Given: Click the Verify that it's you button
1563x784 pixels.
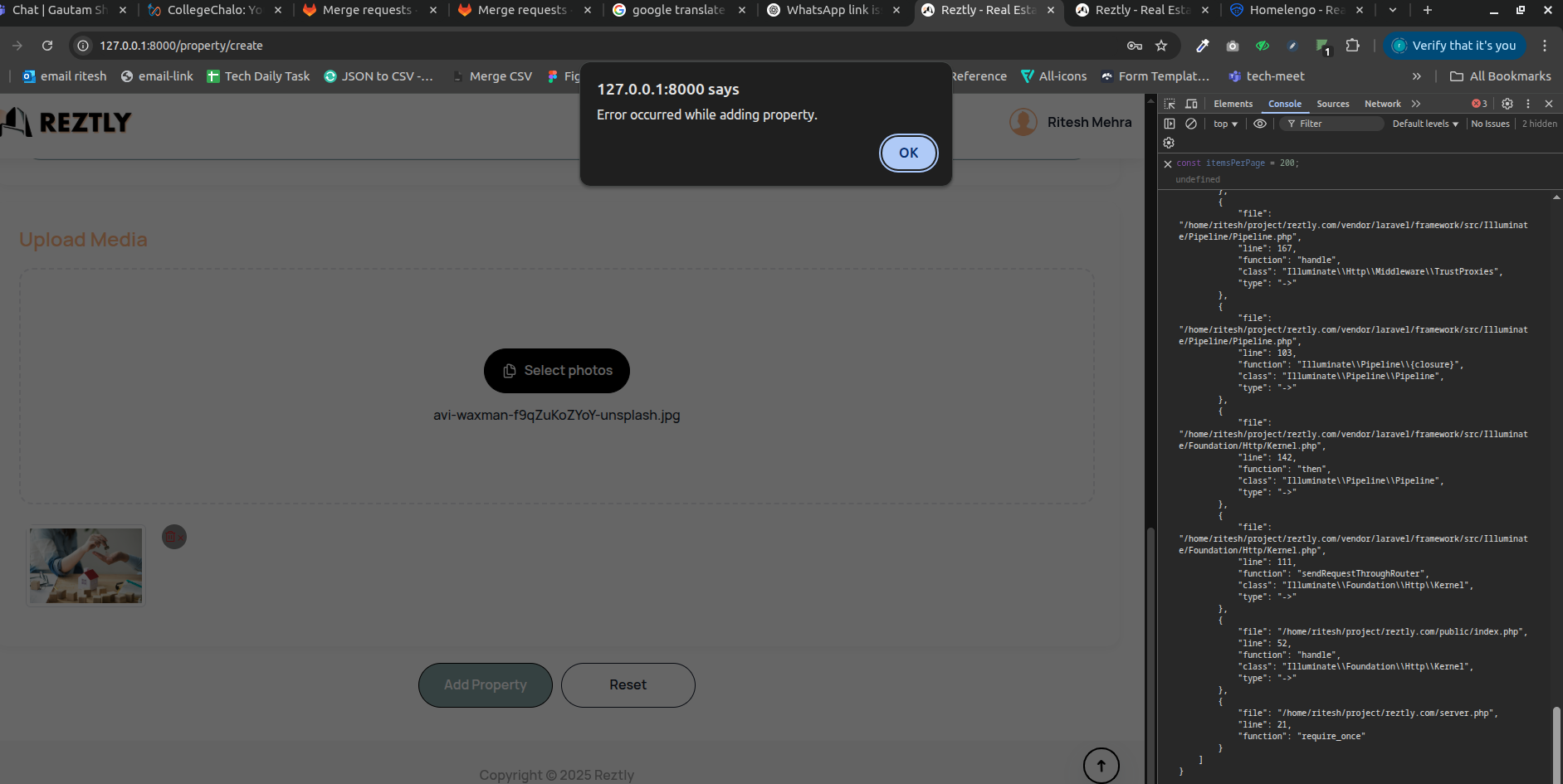Looking at the screenshot, I should (1456, 46).
